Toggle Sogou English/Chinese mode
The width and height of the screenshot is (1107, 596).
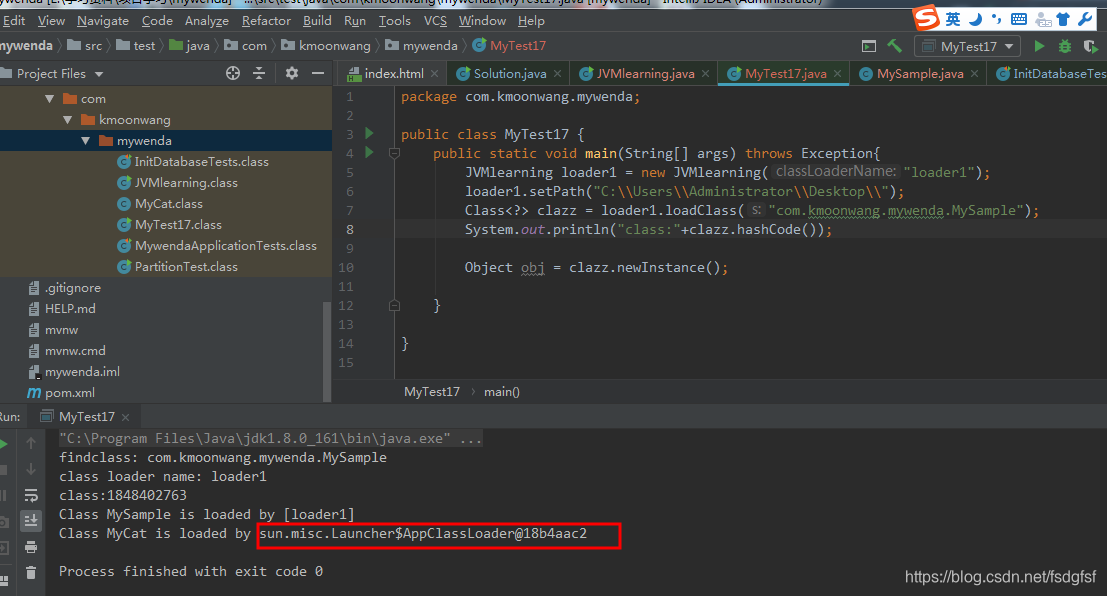coord(953,19)
